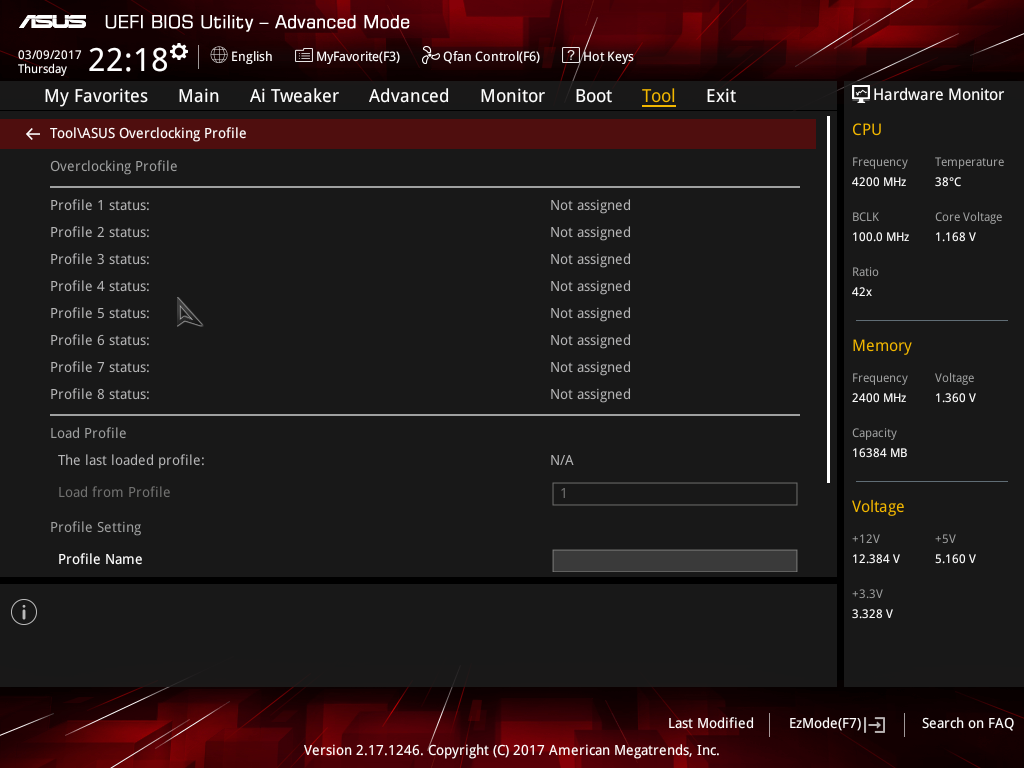
Task: Select the Tool tab
Action: tap(658, 96)
